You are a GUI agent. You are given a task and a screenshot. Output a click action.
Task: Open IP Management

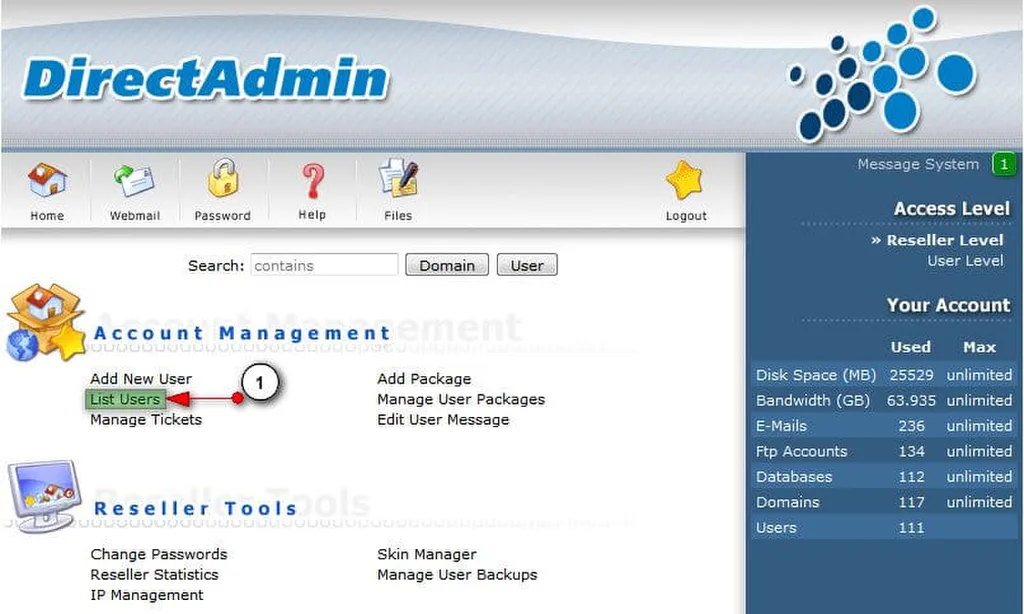pyautogui.click(x=147, y=594)
